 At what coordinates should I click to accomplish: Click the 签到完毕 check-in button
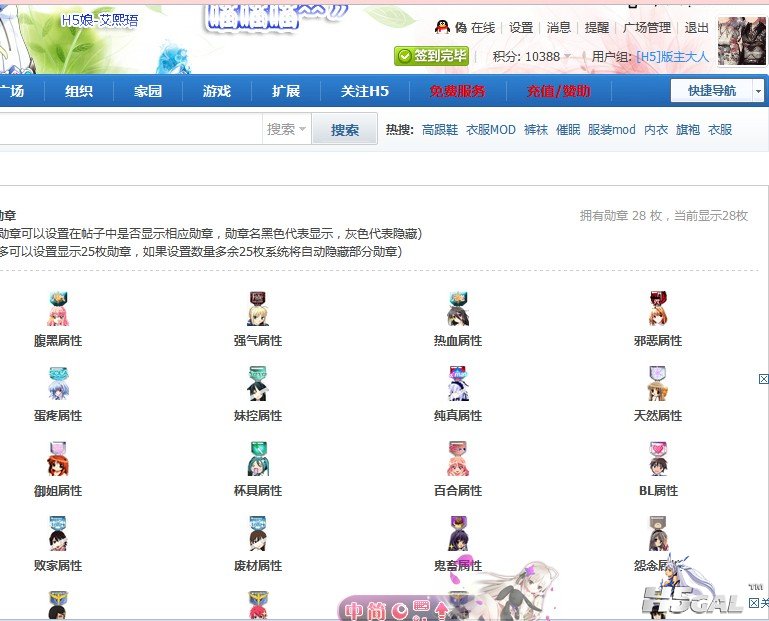pyautogui.click(x=432, y=56)
